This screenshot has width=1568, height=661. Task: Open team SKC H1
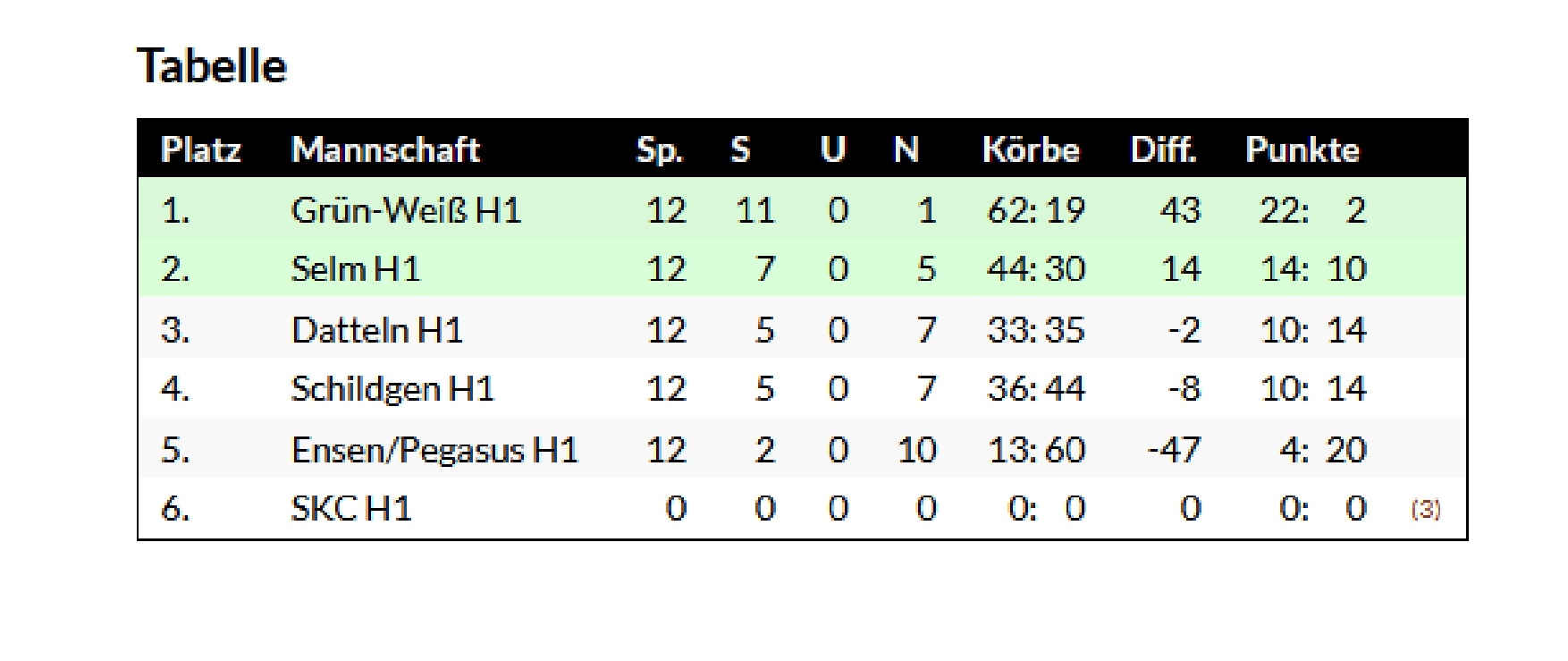point(351,508)
